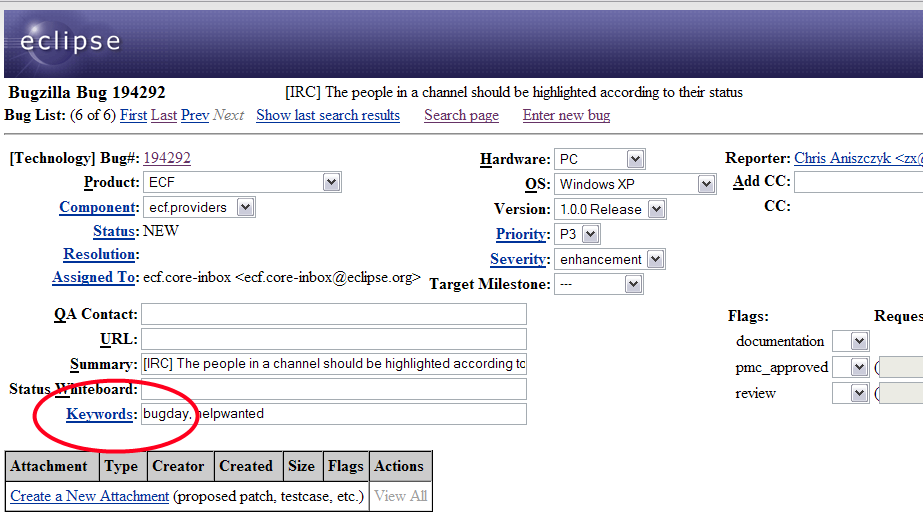Click Show last search results
Image resolution: width=923 pixels, height=513 pixels.
click(x=328, y=115)
